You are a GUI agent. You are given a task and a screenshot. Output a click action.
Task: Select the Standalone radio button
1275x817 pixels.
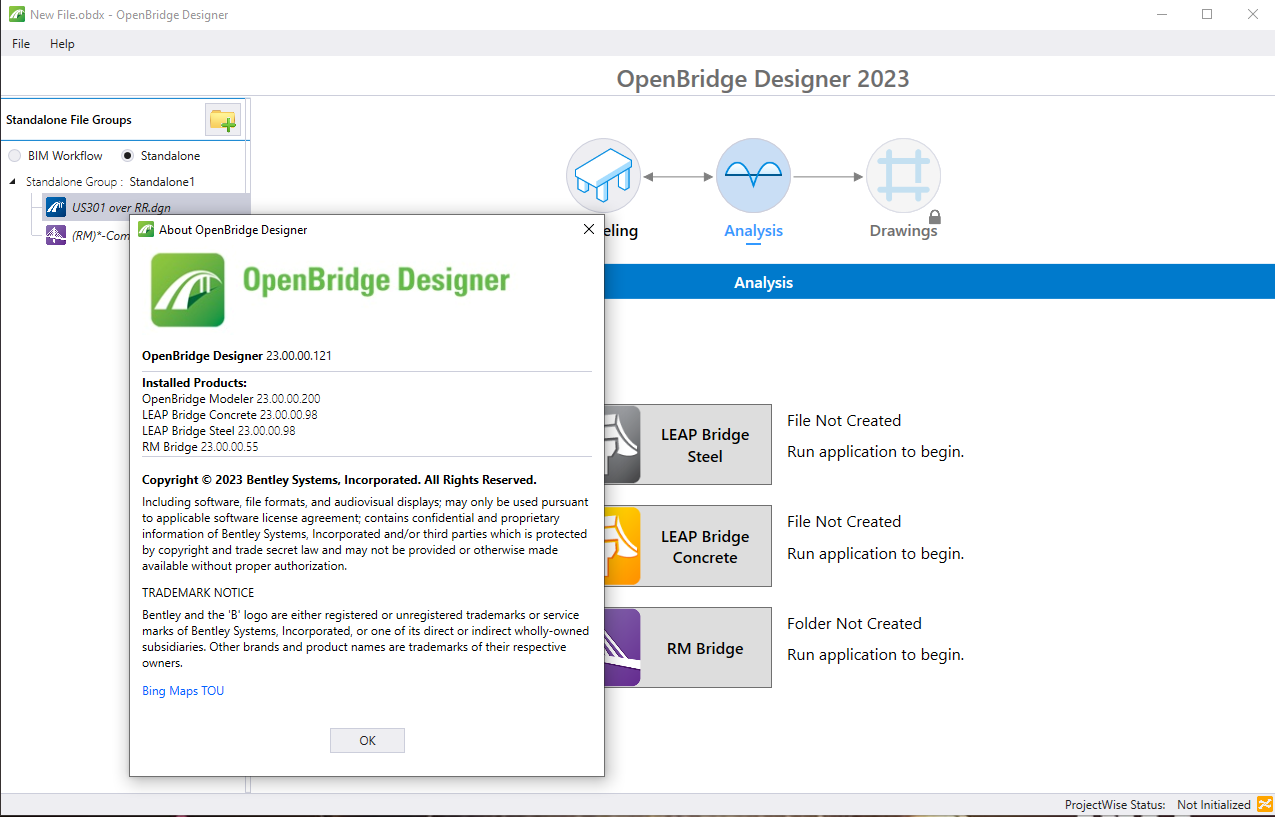pyautogui.click(x=127, y=156)
